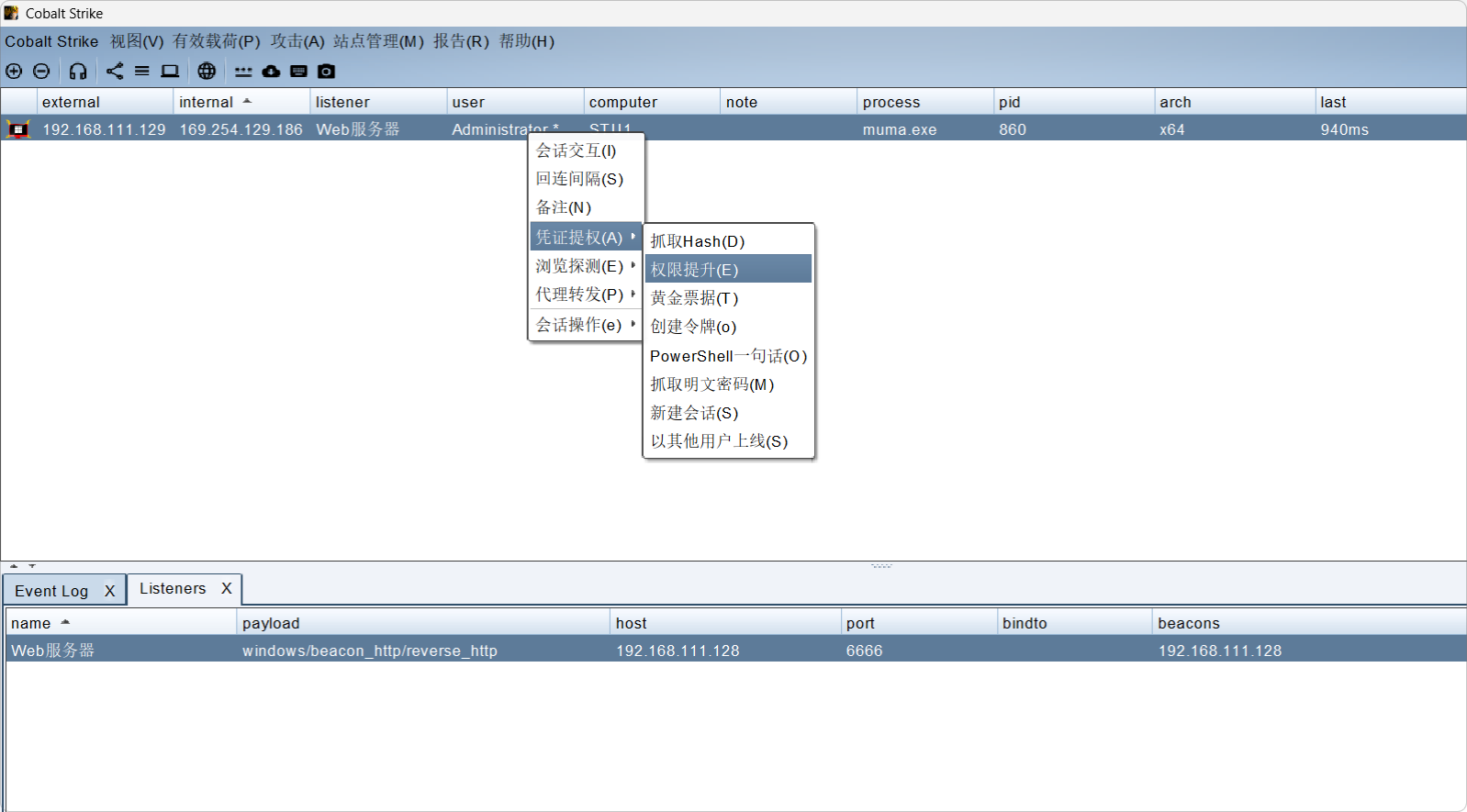
Task: Sort sessions by user column
Action: (x=515, y=102)
